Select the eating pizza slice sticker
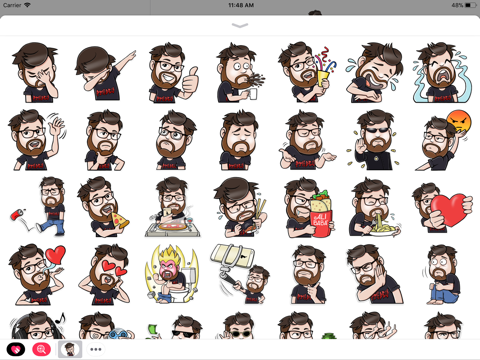 (103, 207)
